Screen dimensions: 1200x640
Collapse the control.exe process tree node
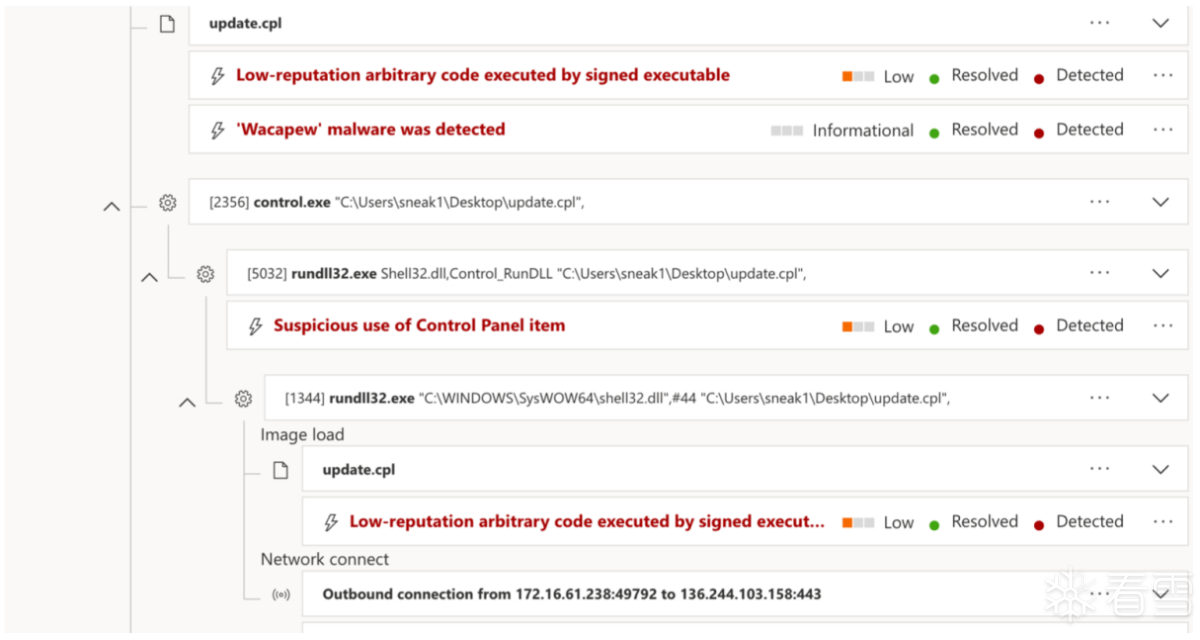[x=112, y=207]
